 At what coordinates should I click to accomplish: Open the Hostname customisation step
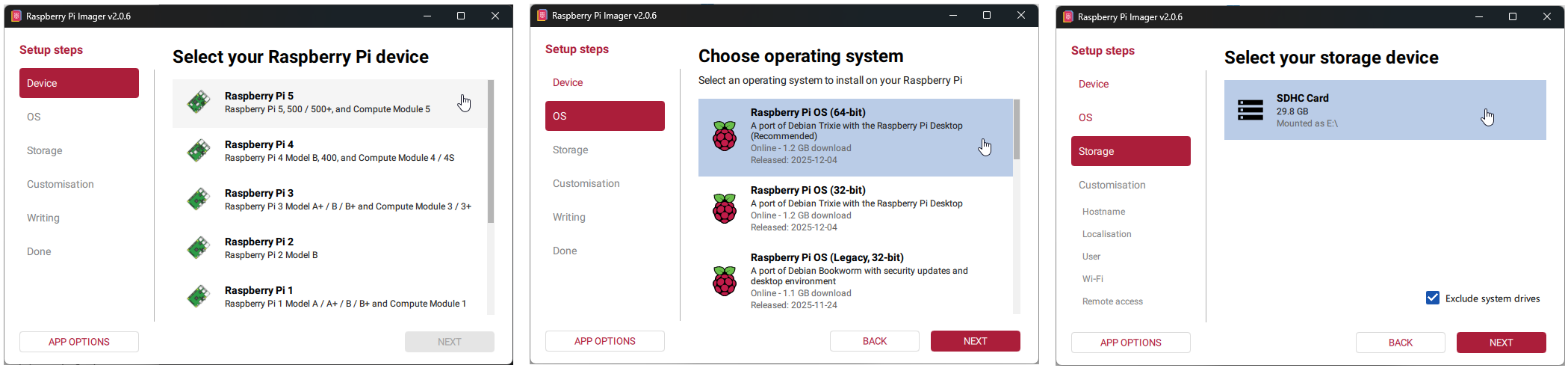[x=1103, y=212]
